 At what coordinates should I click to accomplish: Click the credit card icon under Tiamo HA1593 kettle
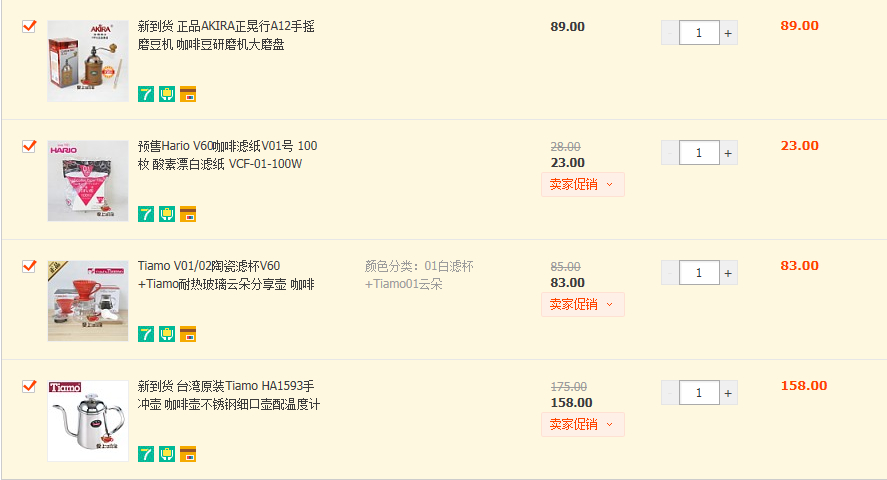(x=188, y=454)
